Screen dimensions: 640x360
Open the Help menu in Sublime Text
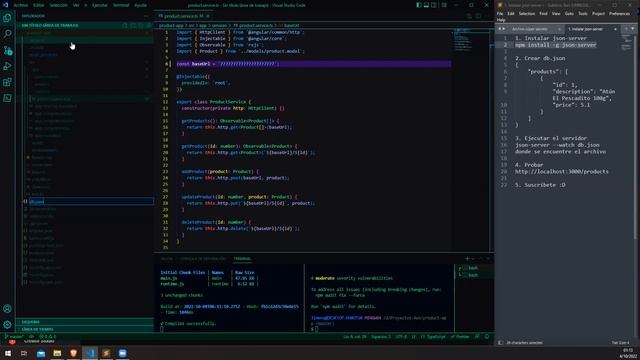coord(501,20)
